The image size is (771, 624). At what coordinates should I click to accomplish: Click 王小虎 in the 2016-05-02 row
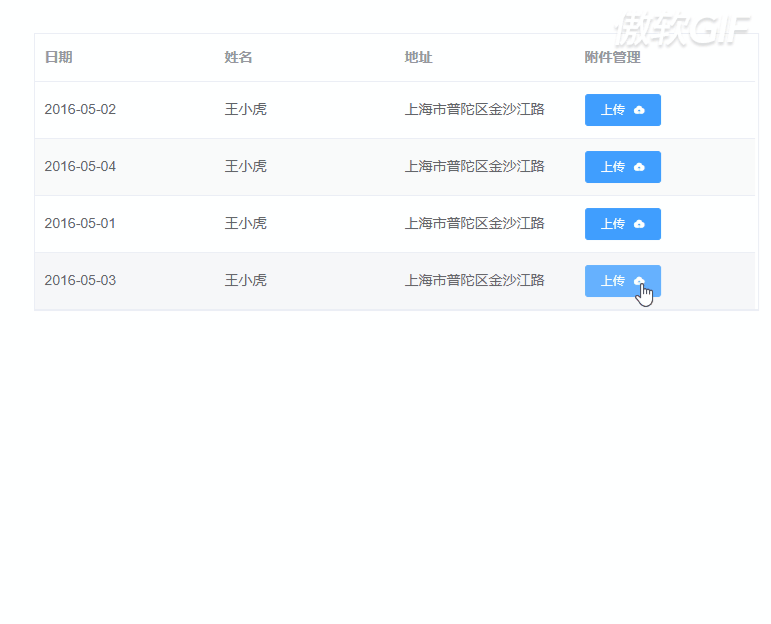tap(245, 109)
